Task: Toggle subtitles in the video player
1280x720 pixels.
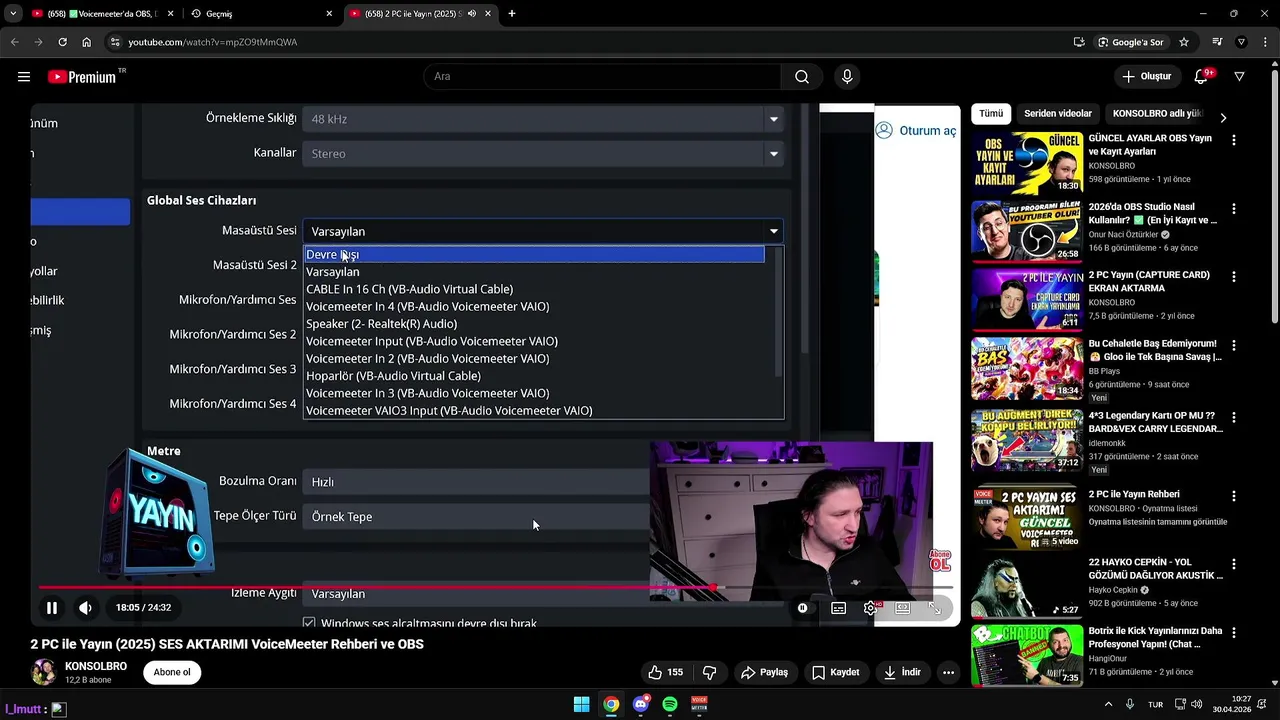Action: pyautogui.click(x=839, y=607)
